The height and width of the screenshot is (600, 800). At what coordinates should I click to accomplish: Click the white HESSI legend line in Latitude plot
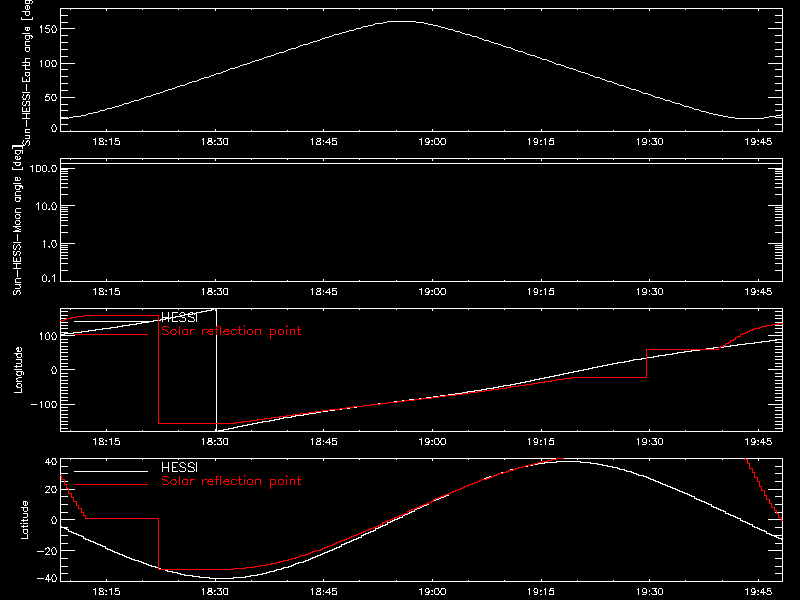click(x=111, y=471)
